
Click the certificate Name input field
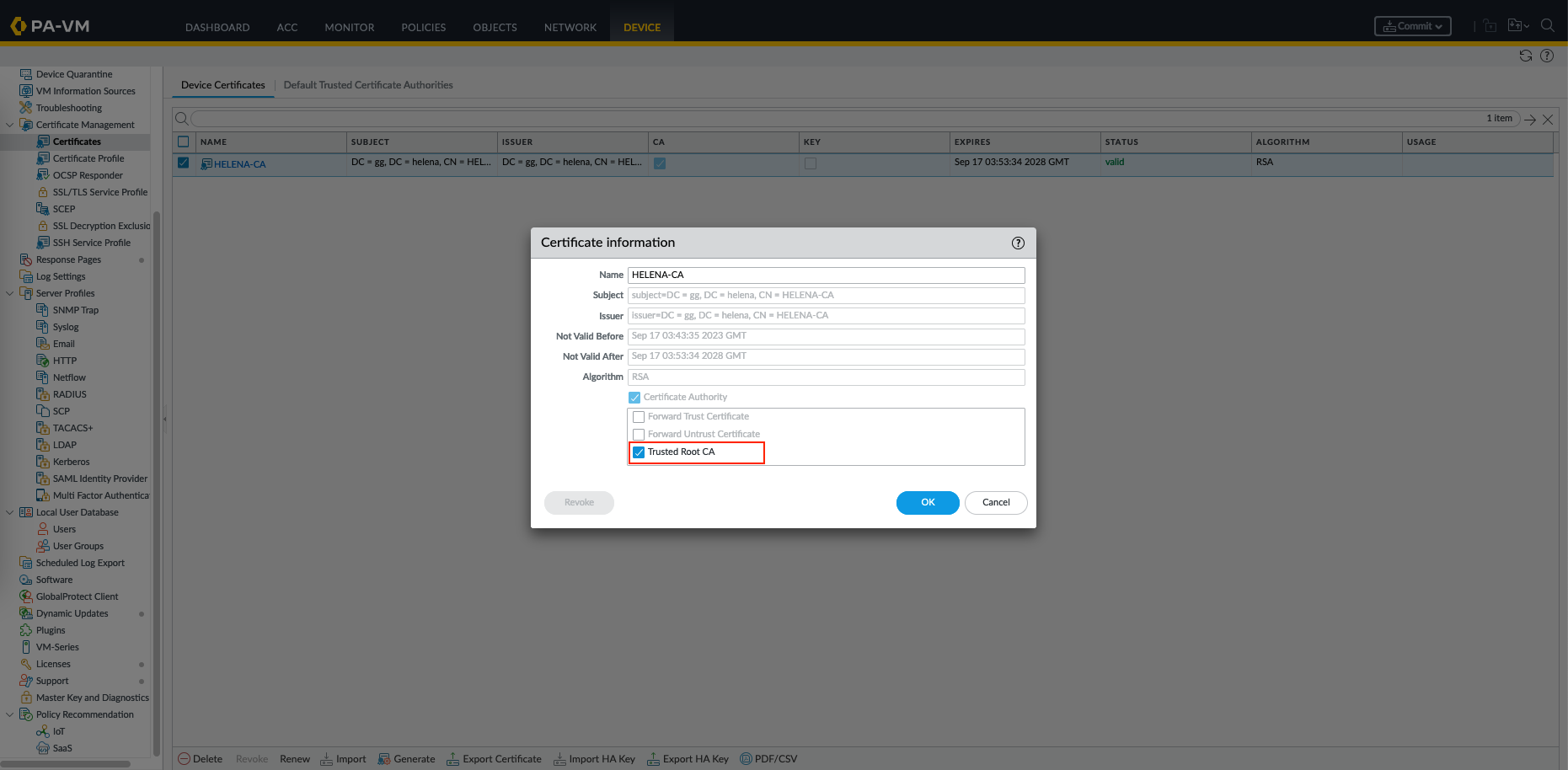tap(826, 275)
